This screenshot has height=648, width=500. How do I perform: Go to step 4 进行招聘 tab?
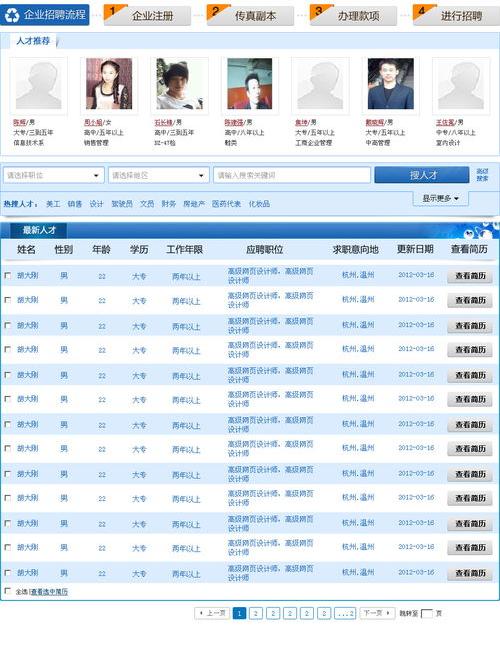(456, 15)
